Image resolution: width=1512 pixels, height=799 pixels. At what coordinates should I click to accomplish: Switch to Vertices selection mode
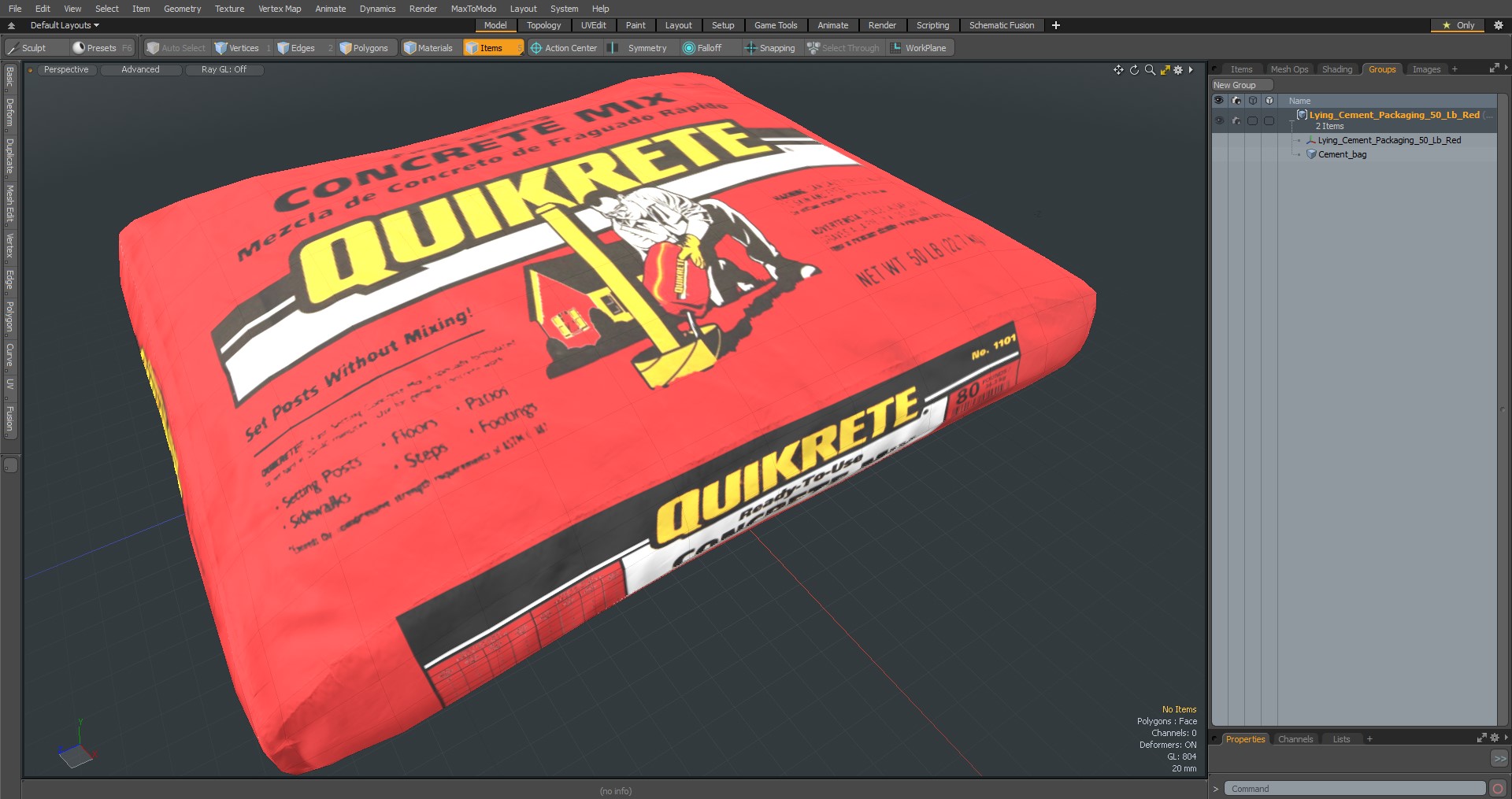[x=242, y=48]
